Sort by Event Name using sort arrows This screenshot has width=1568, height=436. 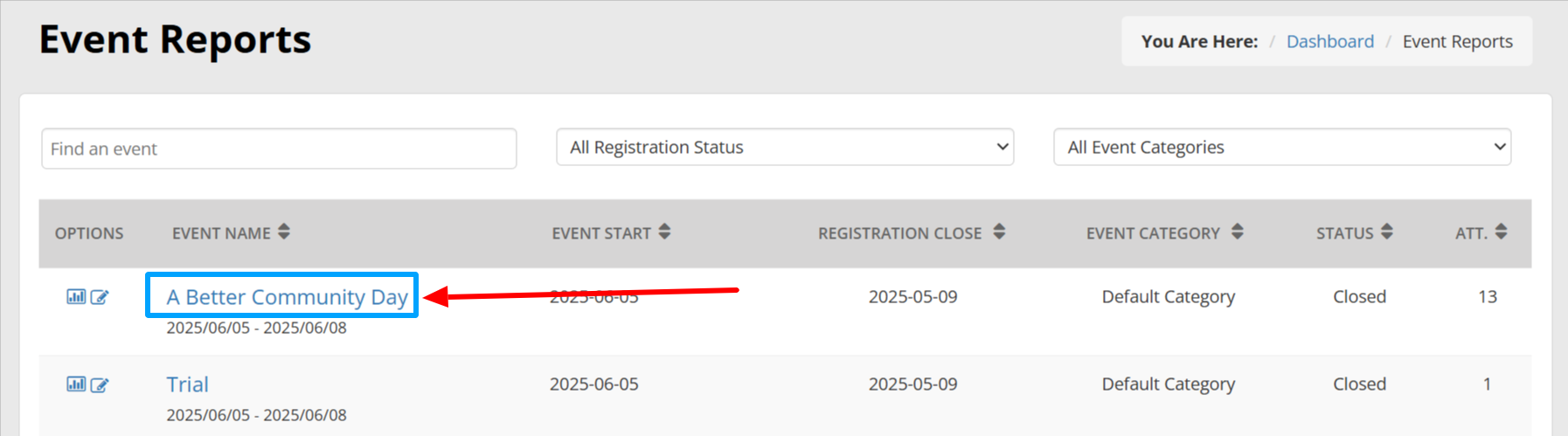coord(284,232)
